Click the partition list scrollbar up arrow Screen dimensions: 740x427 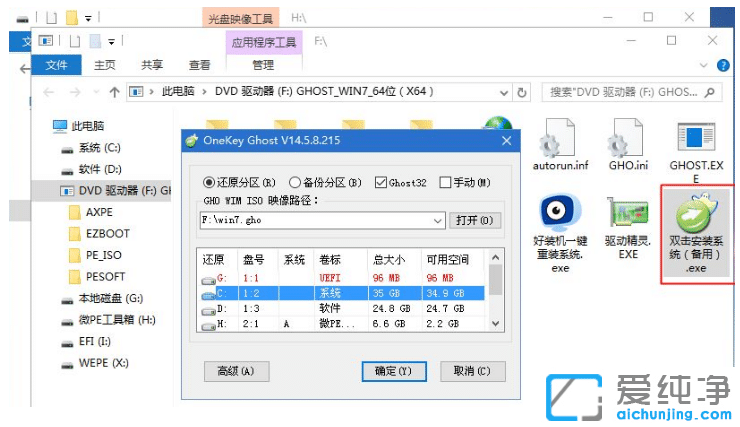(x=495, y=258)
